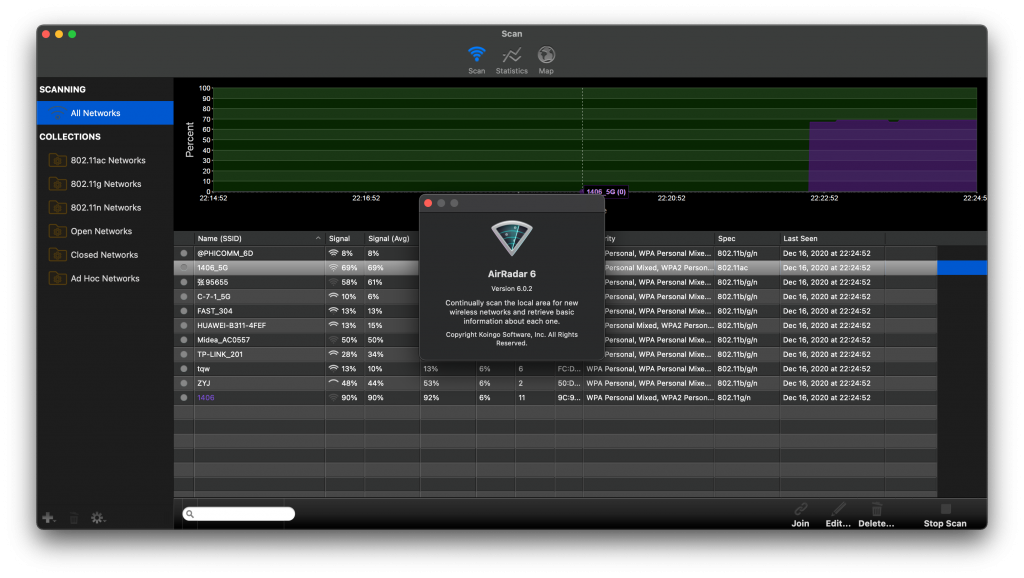Click signal icon in 1406 row

(x=334, y=398)
